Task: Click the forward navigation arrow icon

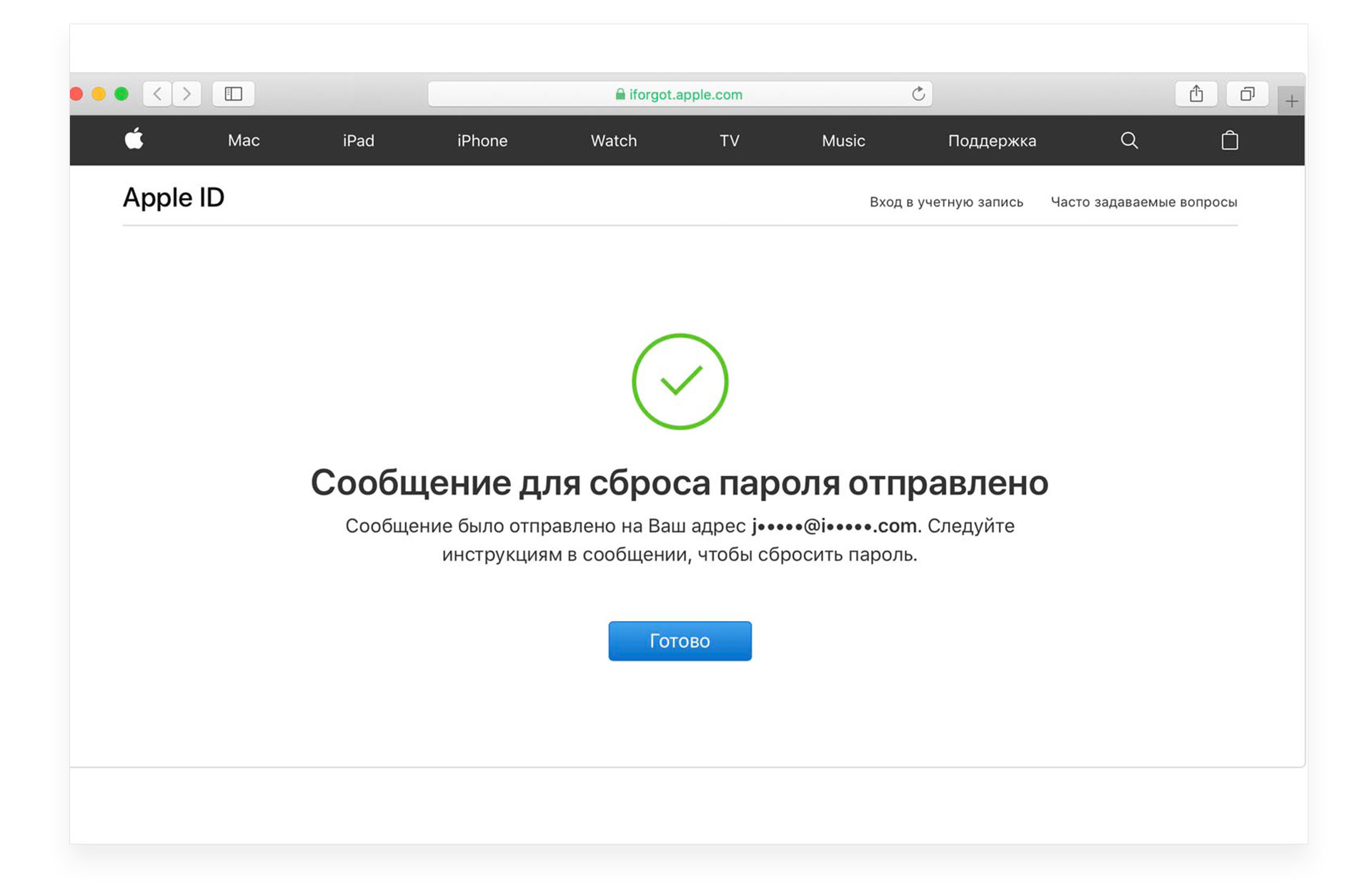Action: pyautogui.click(x=186, y=92)
